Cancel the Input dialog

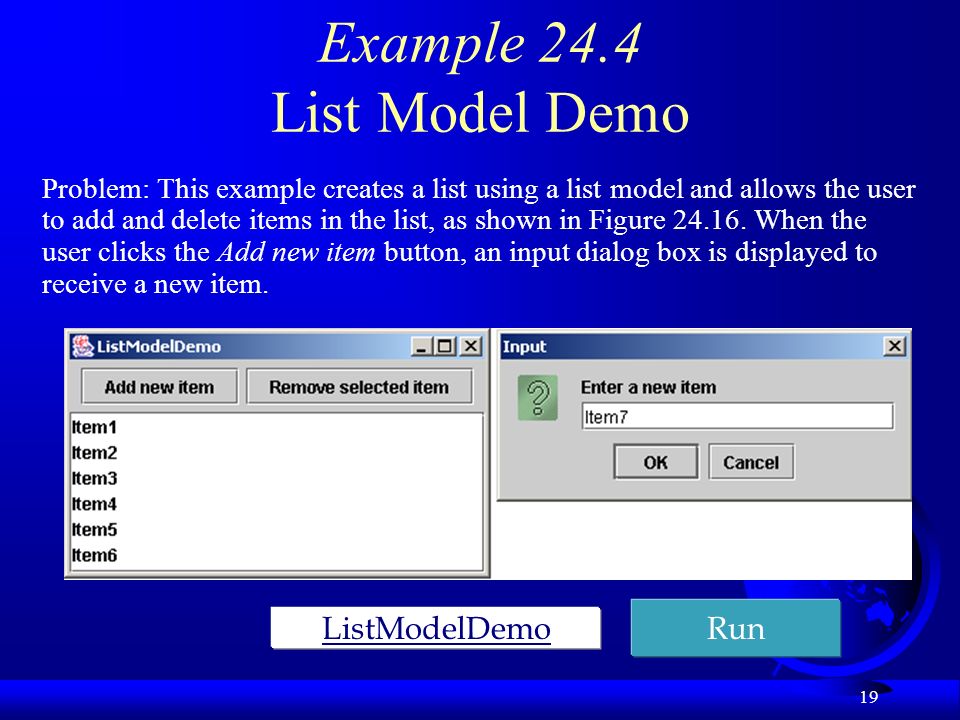[x=751, y=462]
